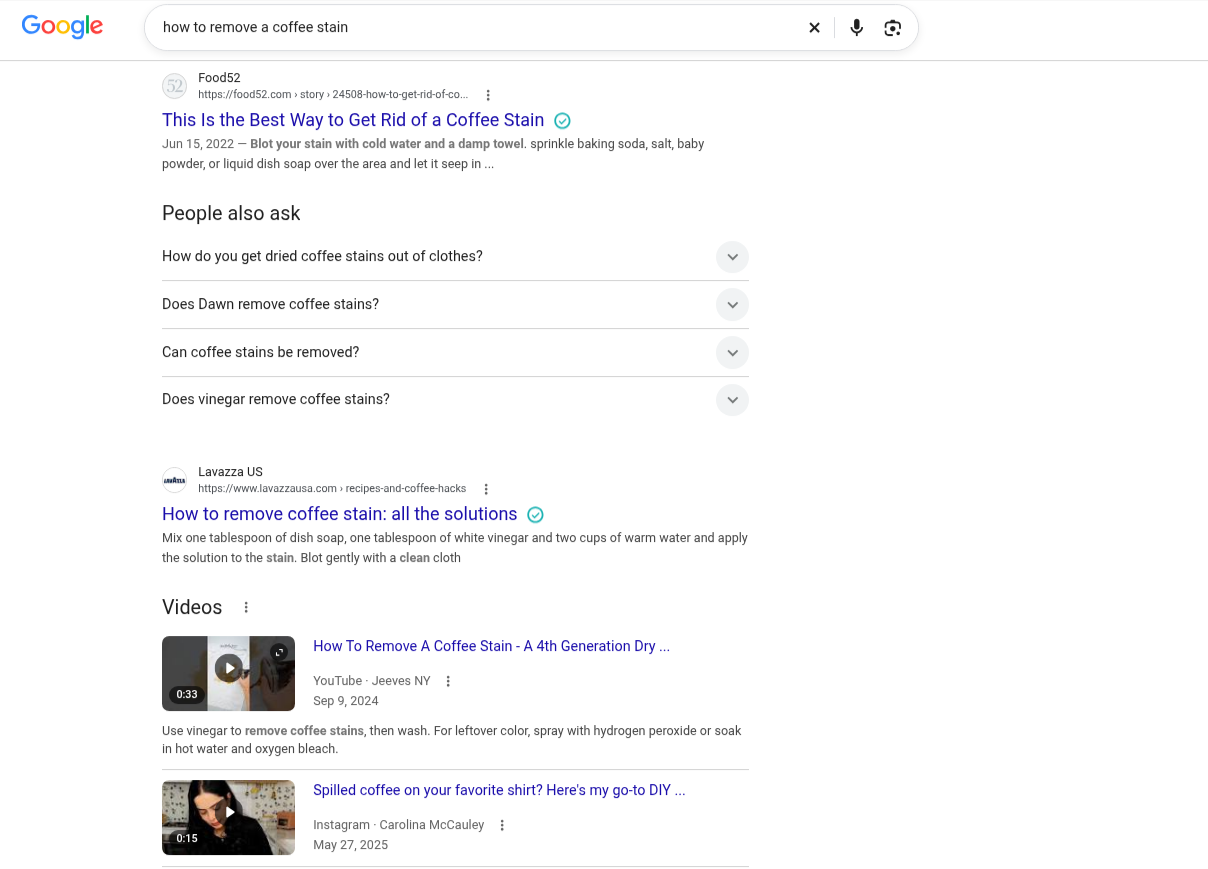Click the Food52 site favicon
This screenshot has height=869, width=1208.
tap(175, 86)
